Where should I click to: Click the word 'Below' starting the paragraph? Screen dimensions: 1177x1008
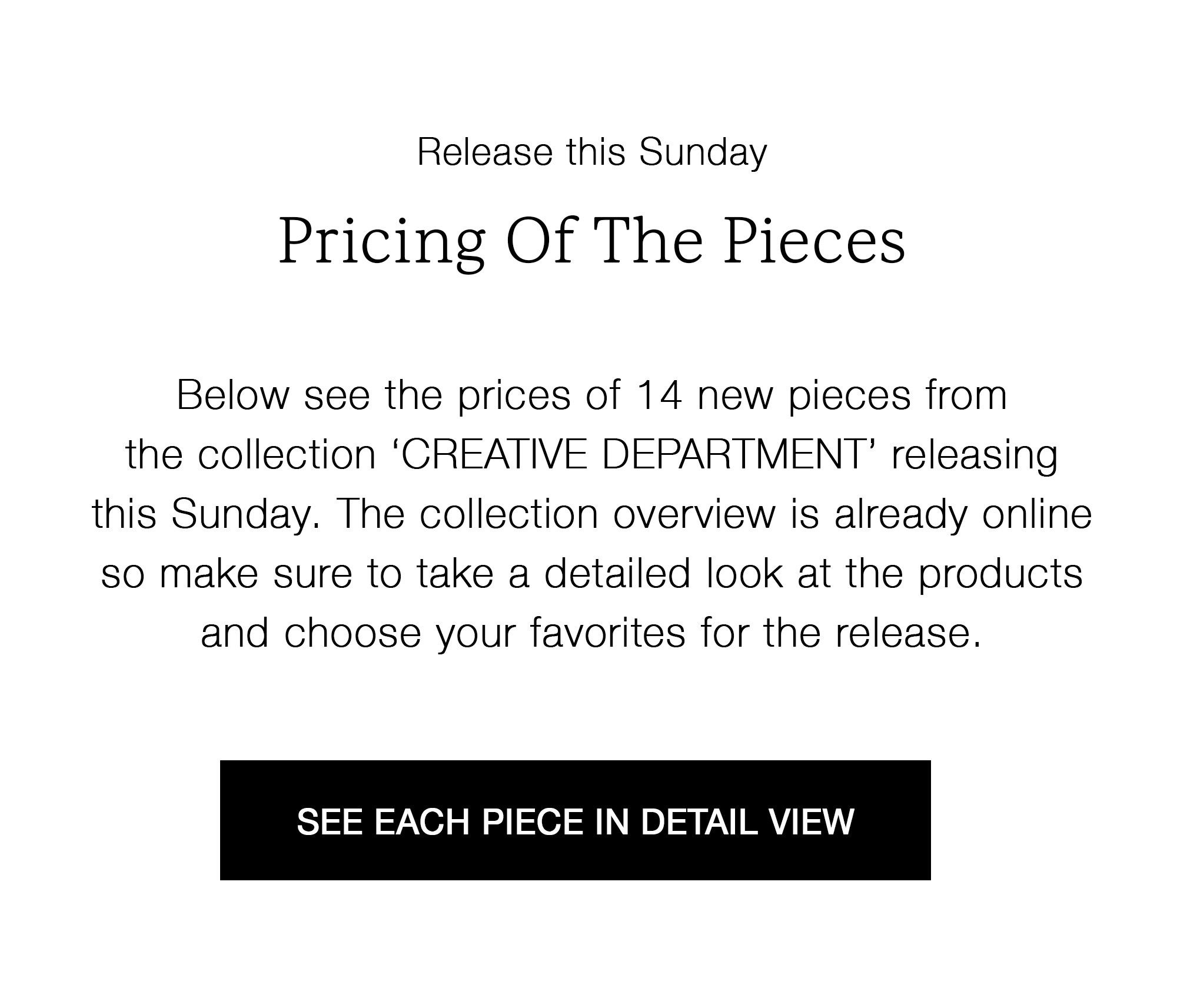(232, 395)
